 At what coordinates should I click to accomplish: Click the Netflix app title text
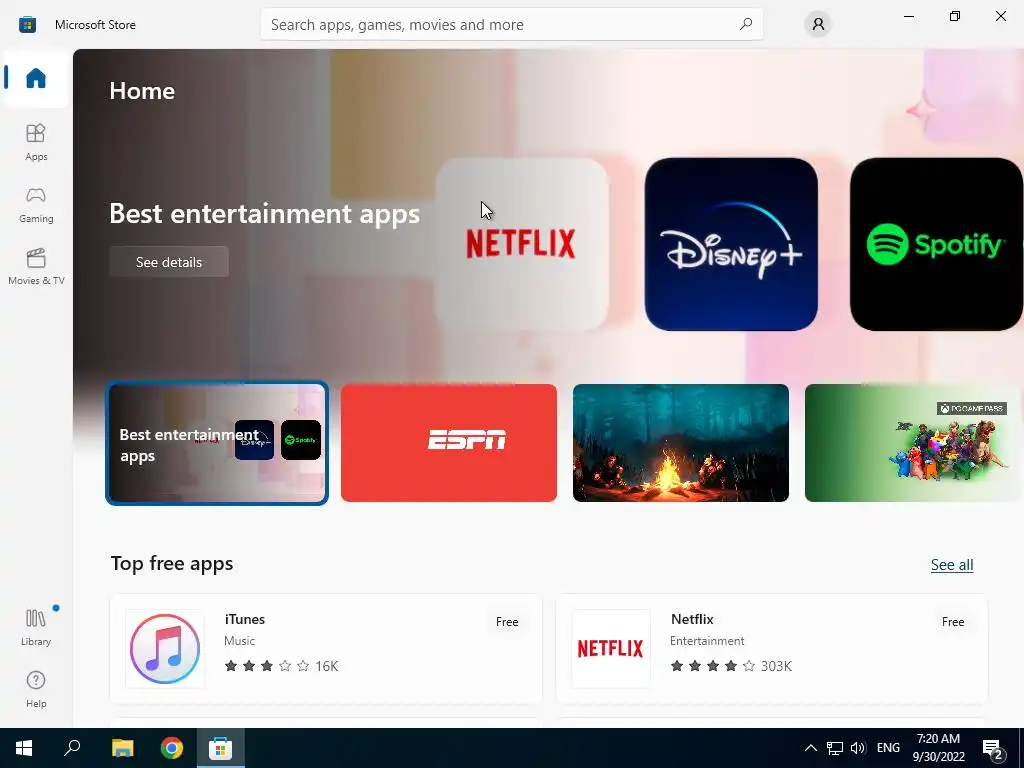pyautogui.click(x=692, y=619)
